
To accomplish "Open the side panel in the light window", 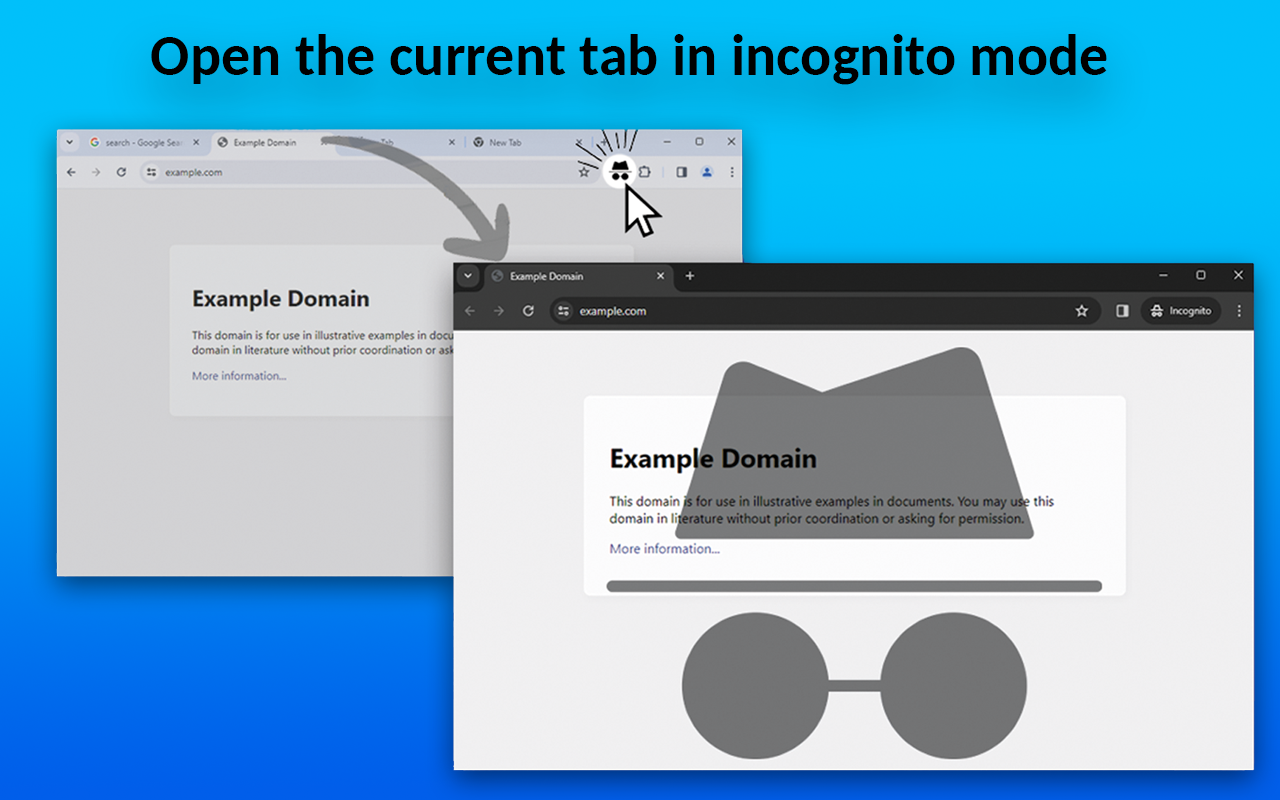I will 681,172.
